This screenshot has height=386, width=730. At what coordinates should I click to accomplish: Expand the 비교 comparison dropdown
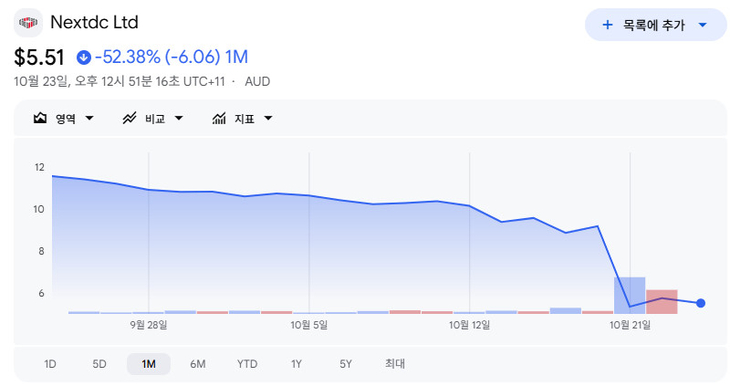179,118
